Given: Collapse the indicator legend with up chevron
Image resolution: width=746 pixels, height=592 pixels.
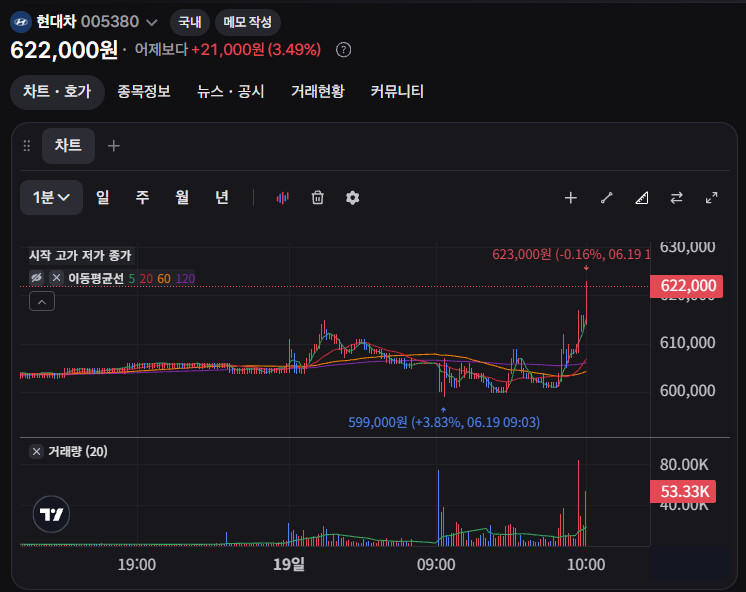Looking at the screenshot, I should click(x=42, y=302).
